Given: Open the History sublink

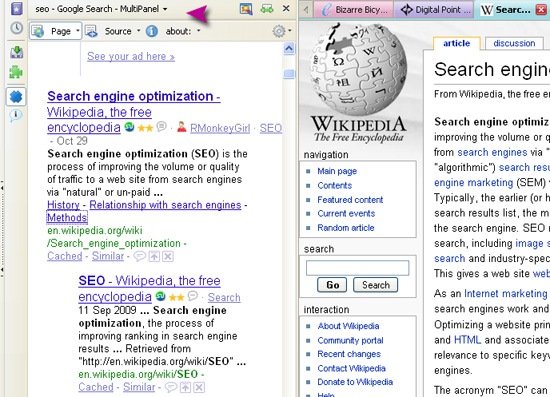Looking at the screenshot, I should (x=63, y=205).
